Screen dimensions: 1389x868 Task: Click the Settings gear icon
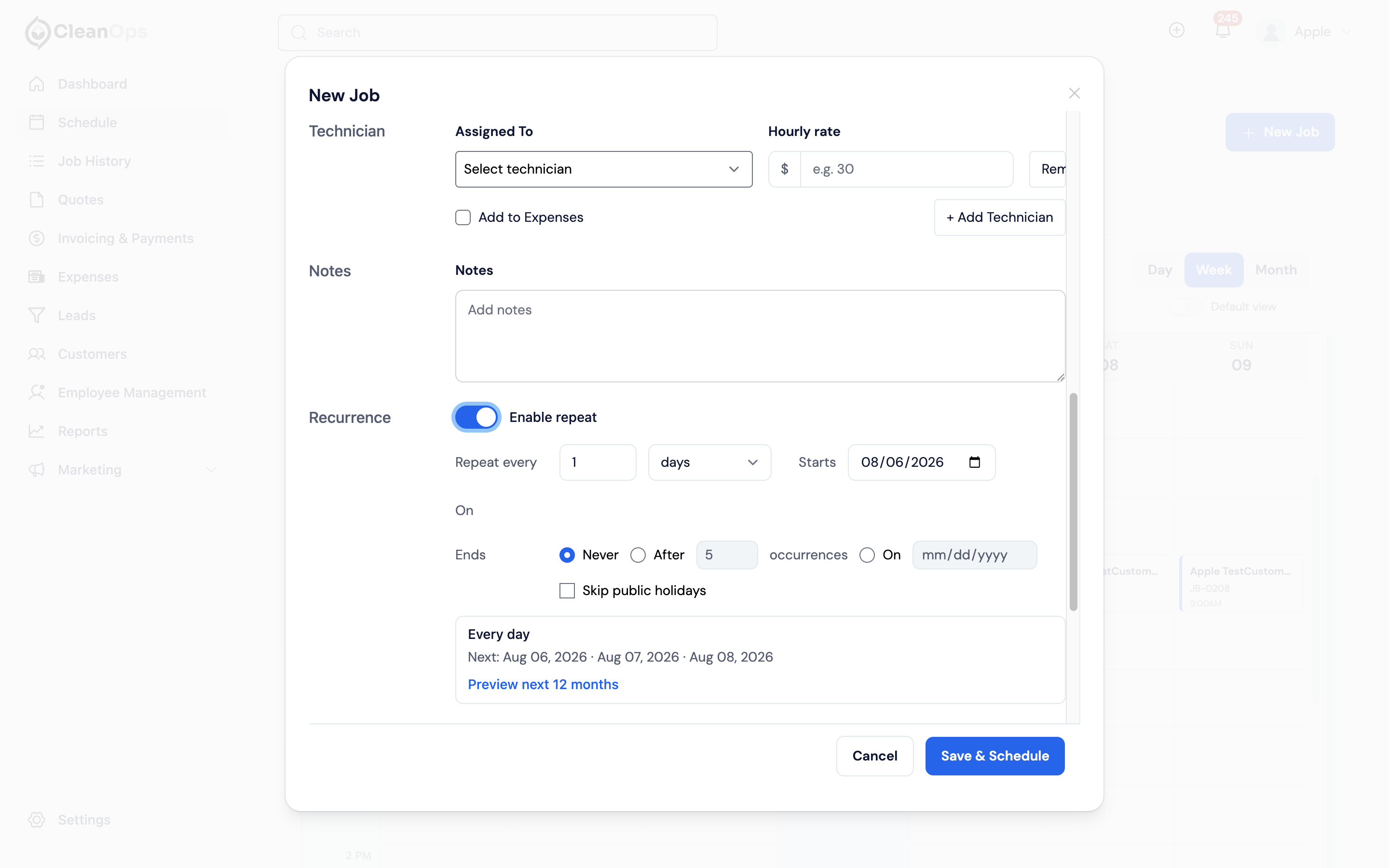[37, 820]
